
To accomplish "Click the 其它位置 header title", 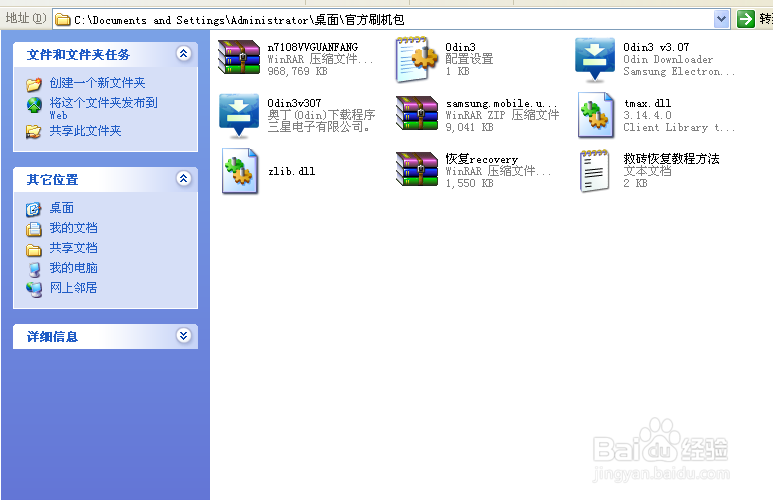I will 52,180.
